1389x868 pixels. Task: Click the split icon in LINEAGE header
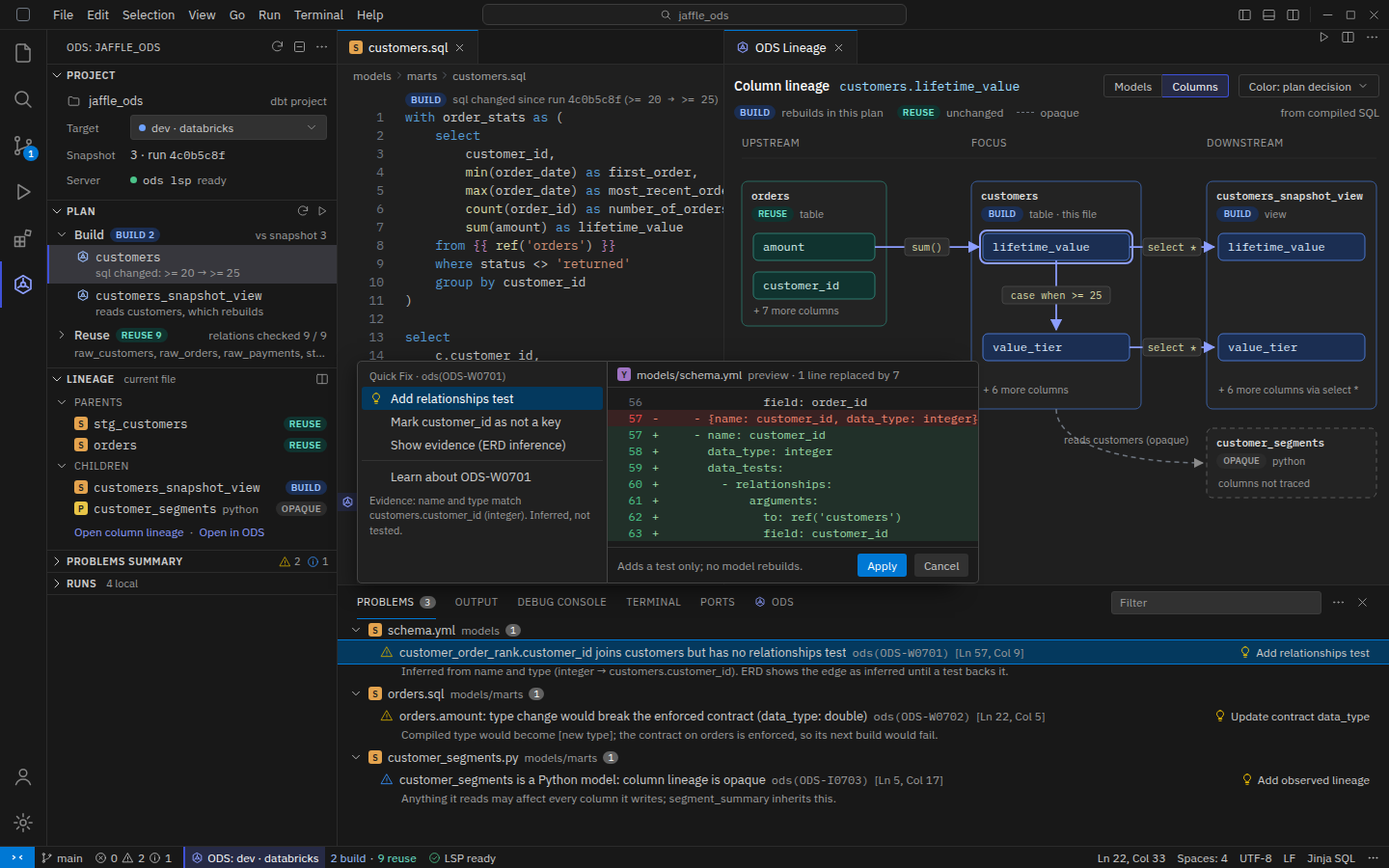pos(322,379)
